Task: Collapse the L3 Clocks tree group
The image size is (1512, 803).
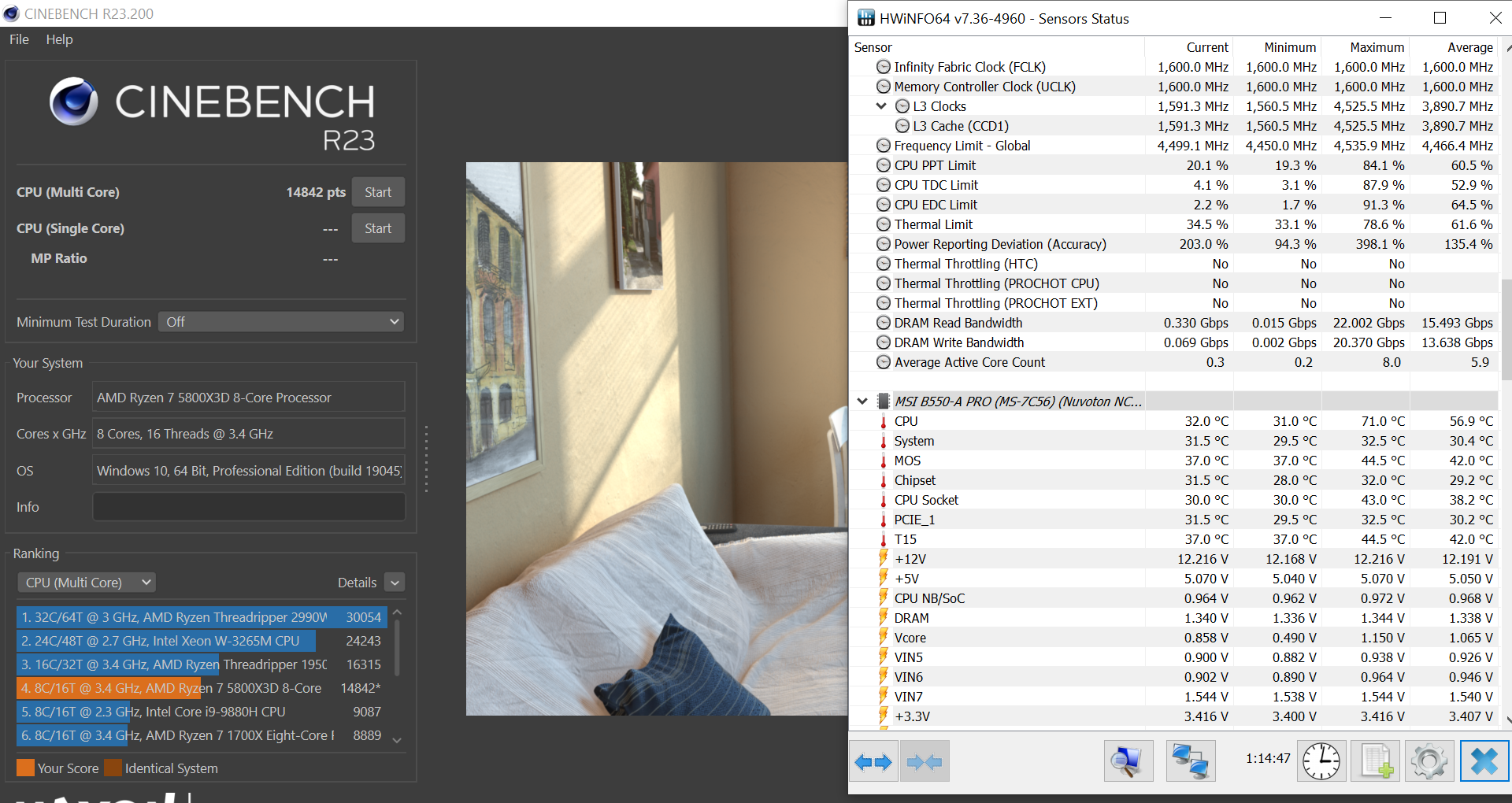Action: coord(881,106)
